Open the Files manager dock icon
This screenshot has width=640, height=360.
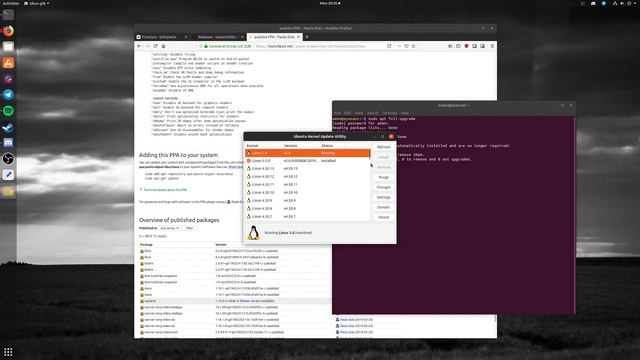pos(8,47)
